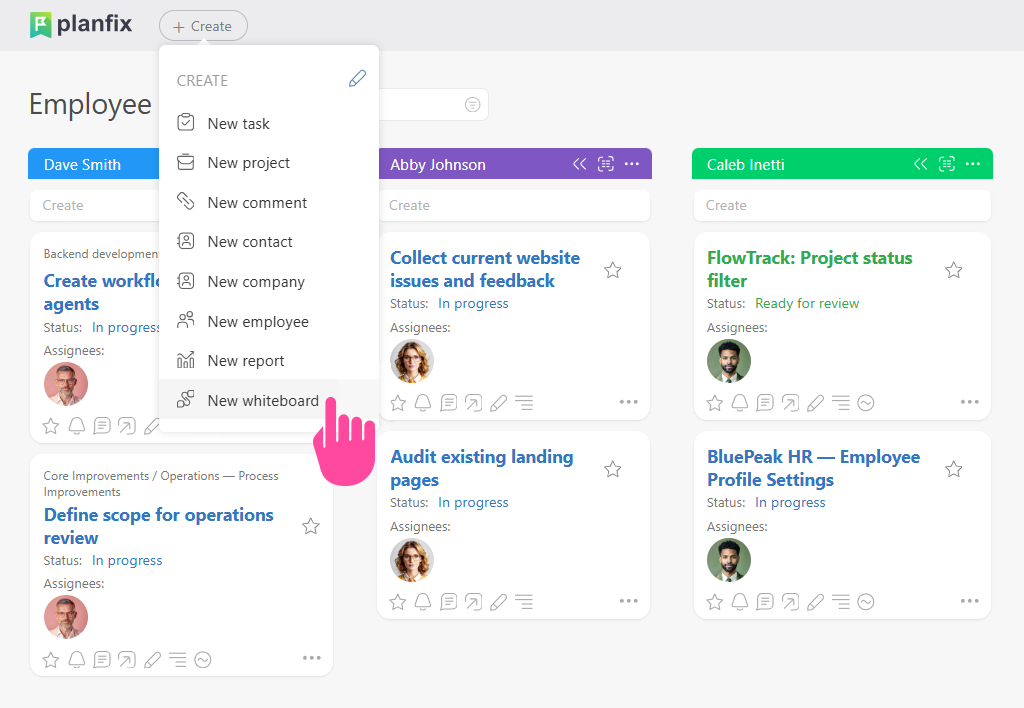Toggle bottom favorite star on Collect website issues card

click(398, 403)
